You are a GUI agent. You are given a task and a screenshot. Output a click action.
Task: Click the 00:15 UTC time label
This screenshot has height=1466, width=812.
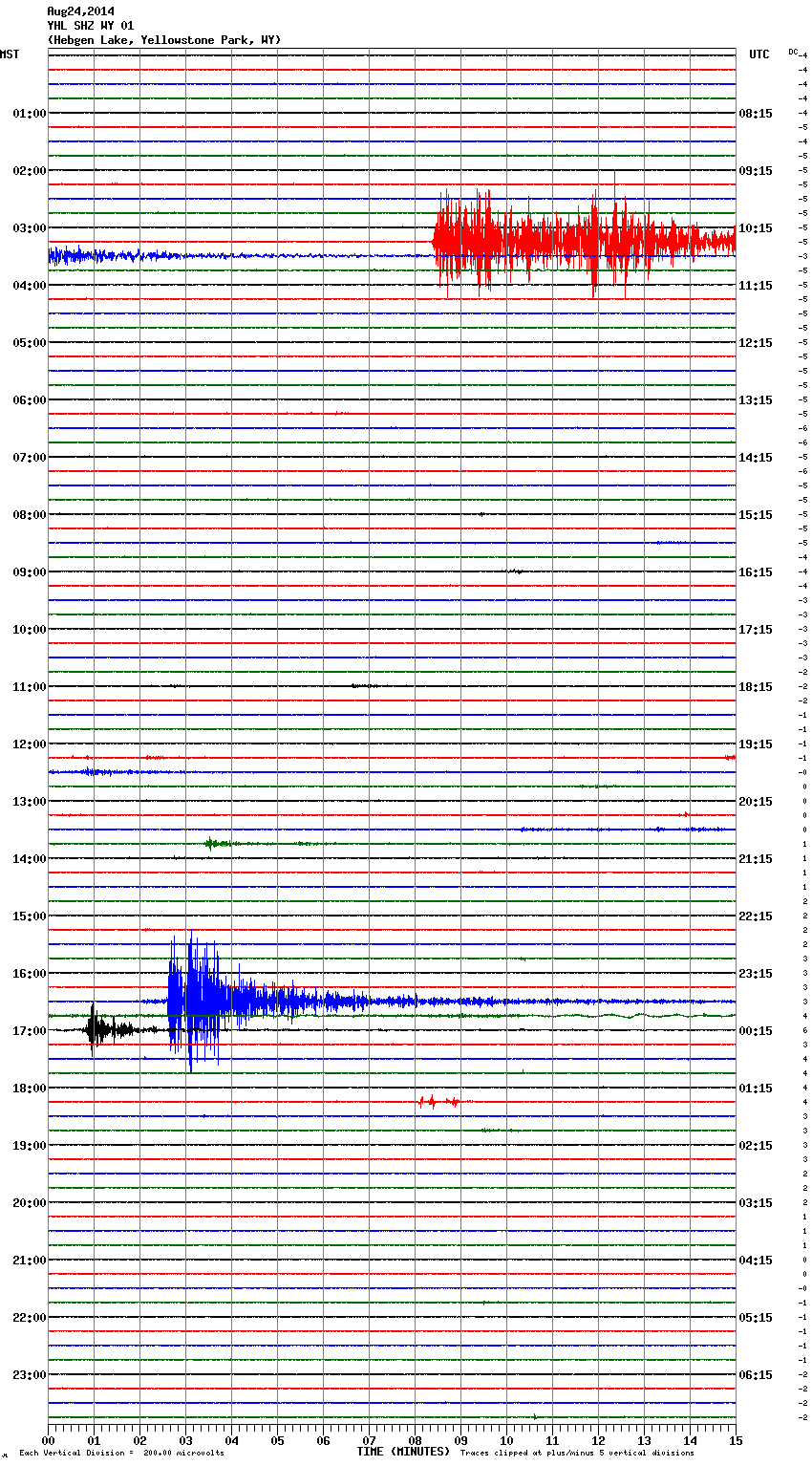(x=756, y=1031)
